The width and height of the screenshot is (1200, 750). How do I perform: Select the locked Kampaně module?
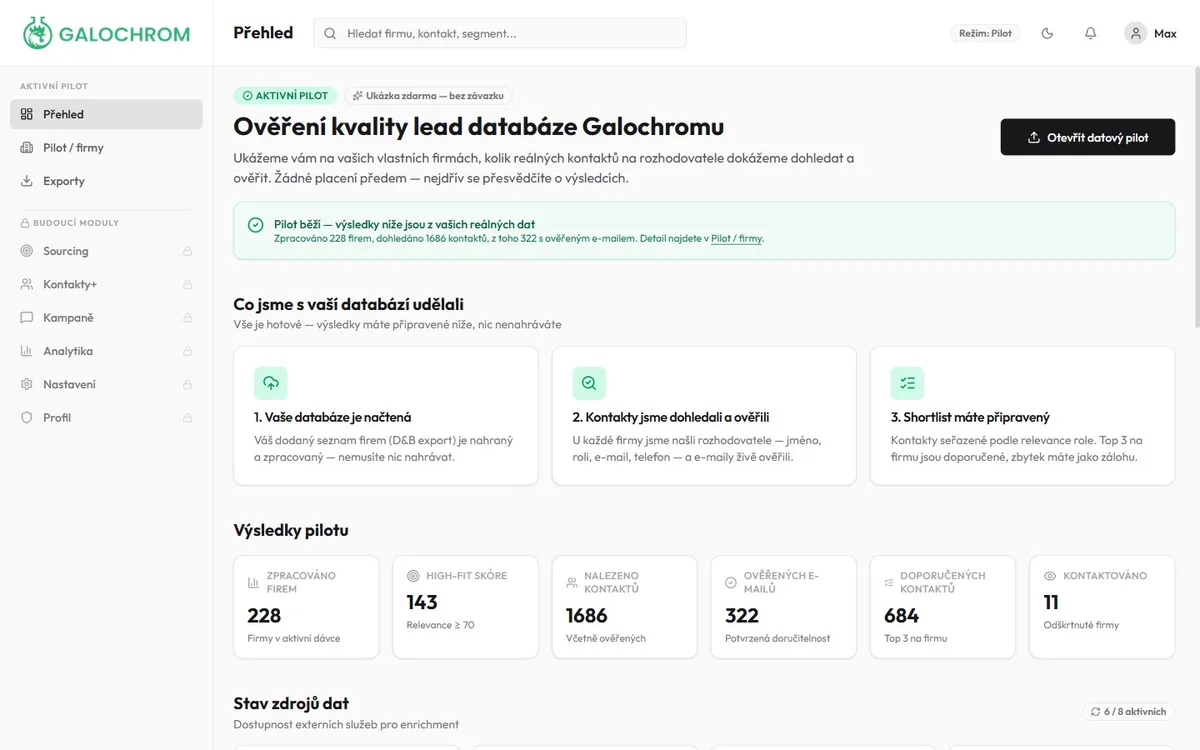tap(106, 318)
